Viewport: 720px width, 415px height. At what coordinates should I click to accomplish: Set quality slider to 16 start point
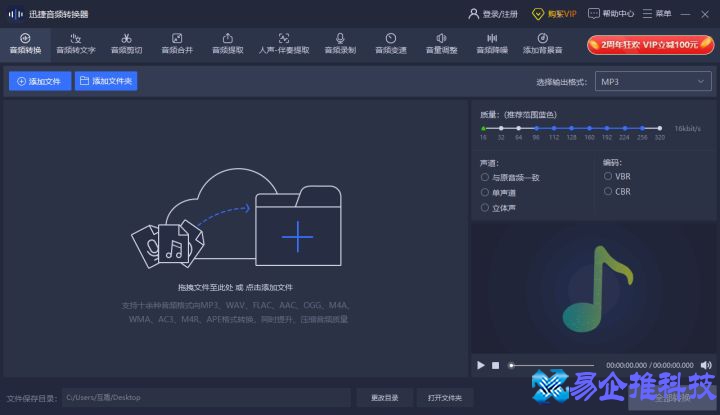tap(483, 129)
